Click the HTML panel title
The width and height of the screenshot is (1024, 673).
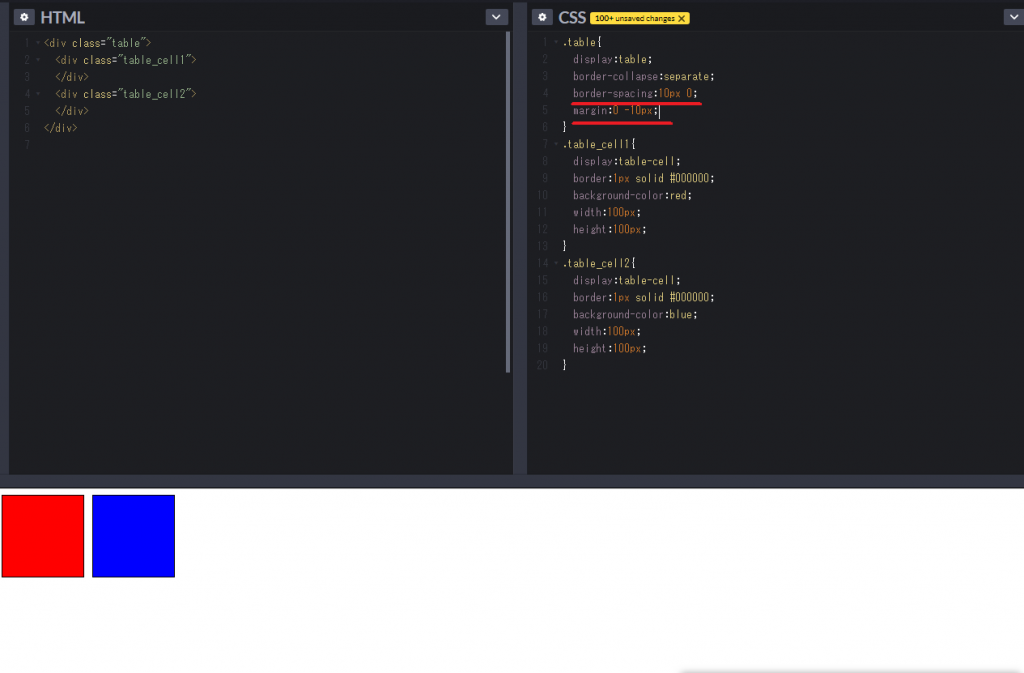point(63,18)
